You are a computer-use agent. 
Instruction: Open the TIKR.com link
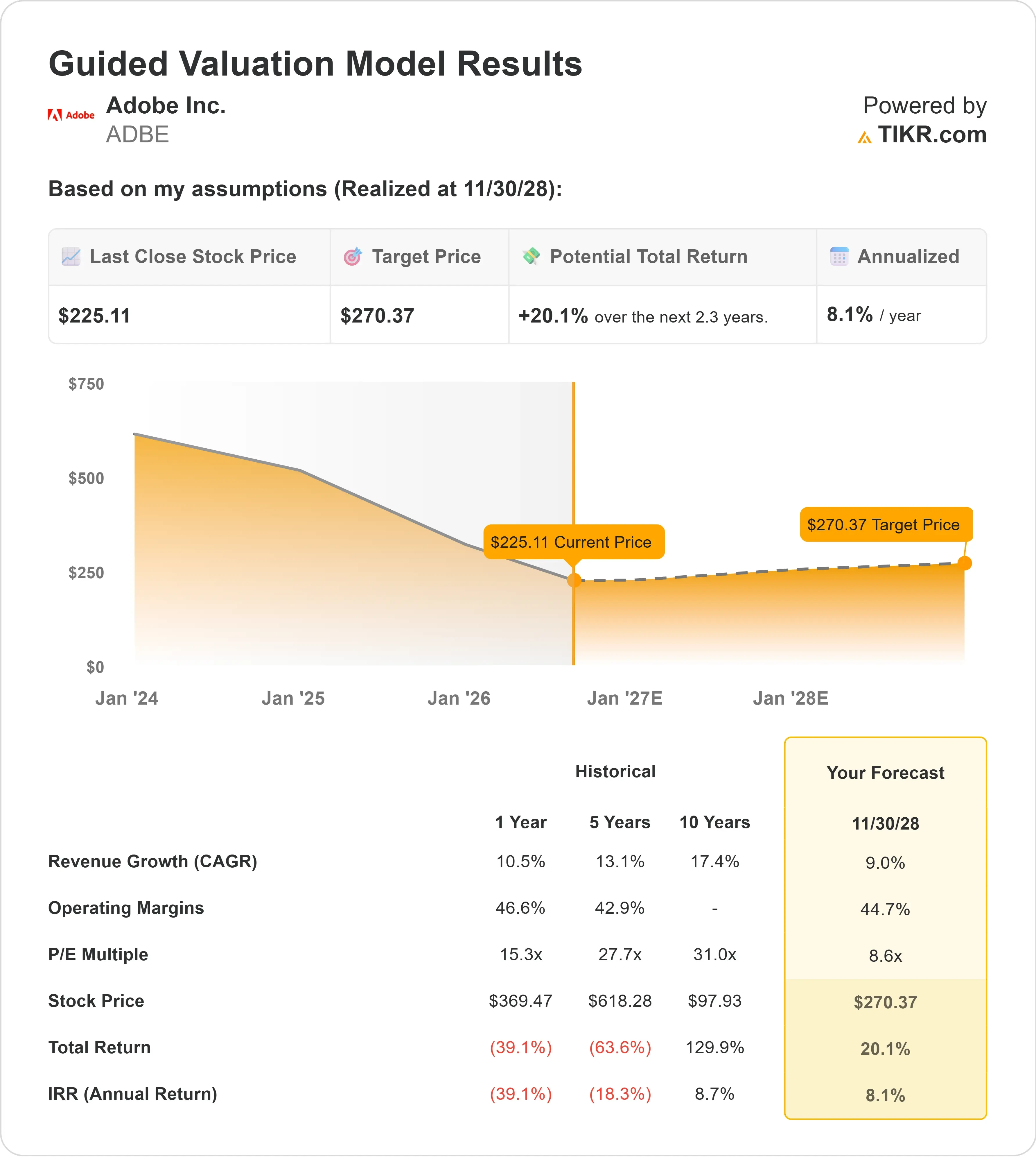pyautogui.click(x=932, y=135)
